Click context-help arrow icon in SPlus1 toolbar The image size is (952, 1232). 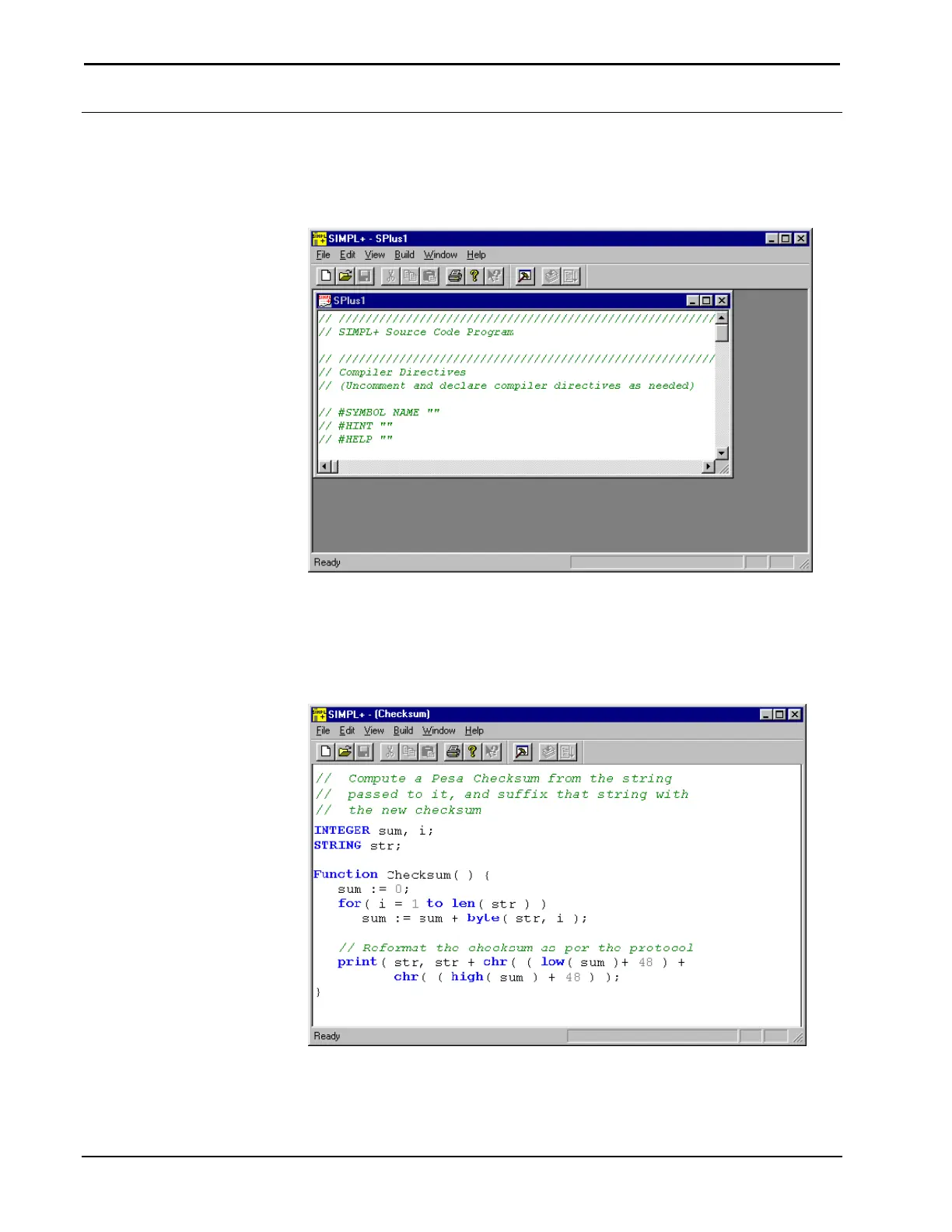point(494,276)
